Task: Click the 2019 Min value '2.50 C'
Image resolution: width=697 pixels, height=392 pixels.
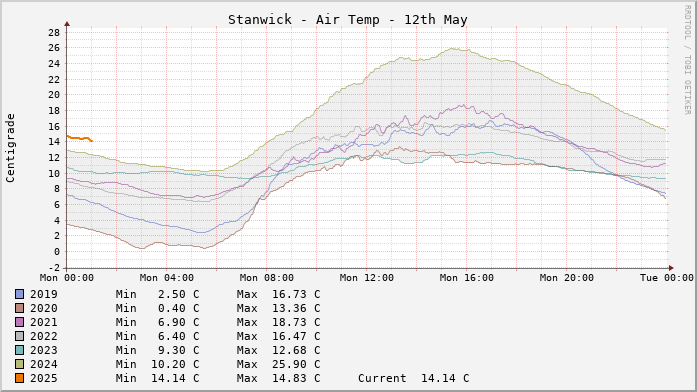Action: (179, 294)
